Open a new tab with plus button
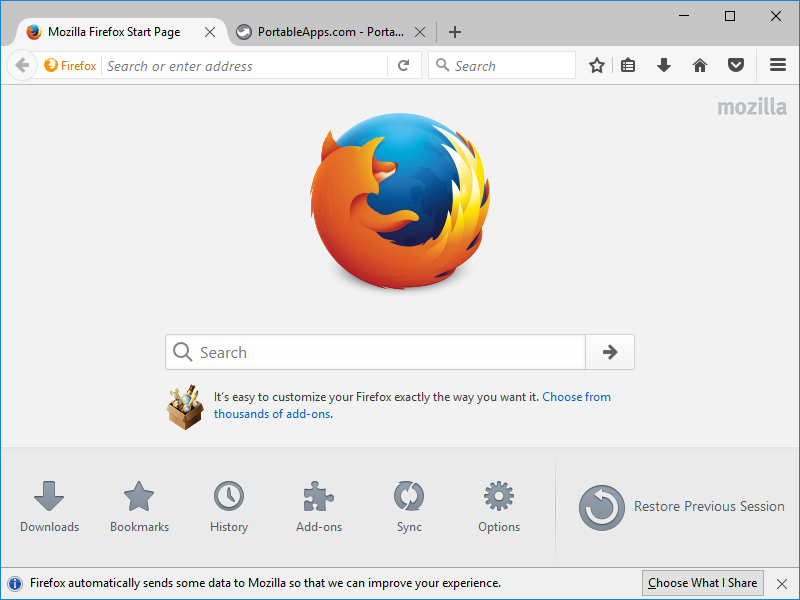Viewport: 800px width, 600px height. click(x=455, y=32)
